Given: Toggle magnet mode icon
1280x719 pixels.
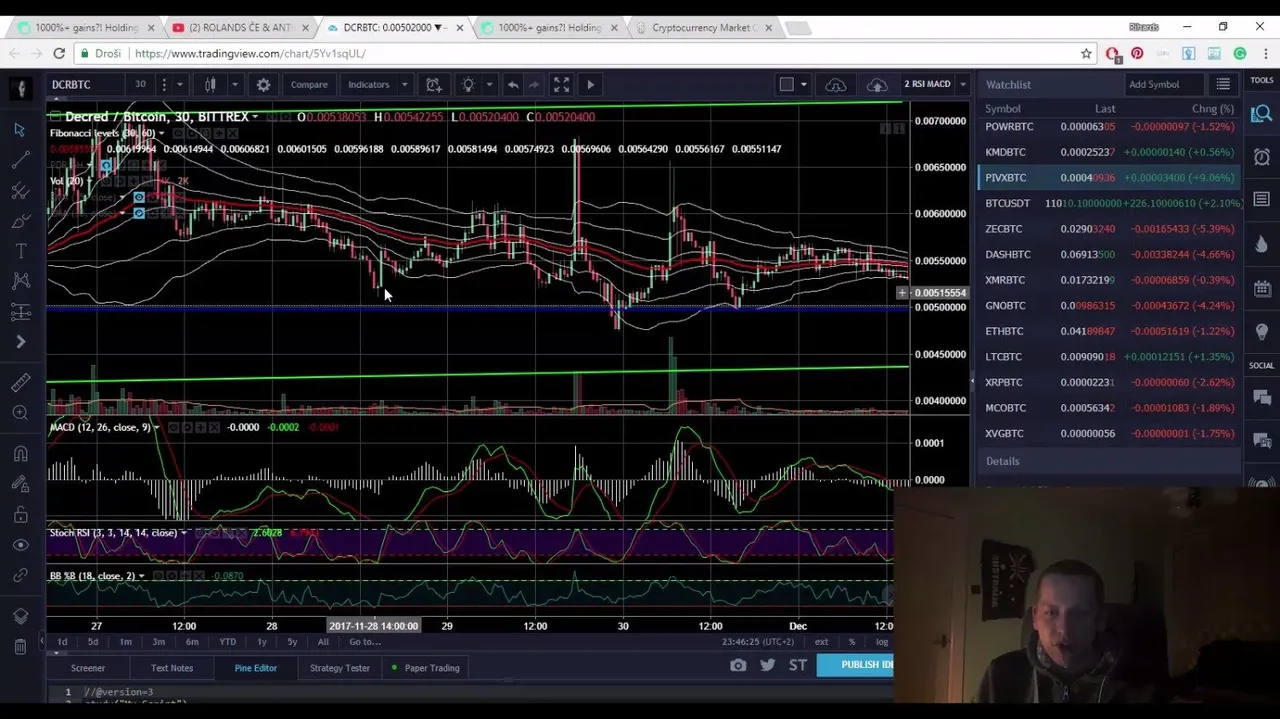Looking at the screenshot, I should point(20,453).
